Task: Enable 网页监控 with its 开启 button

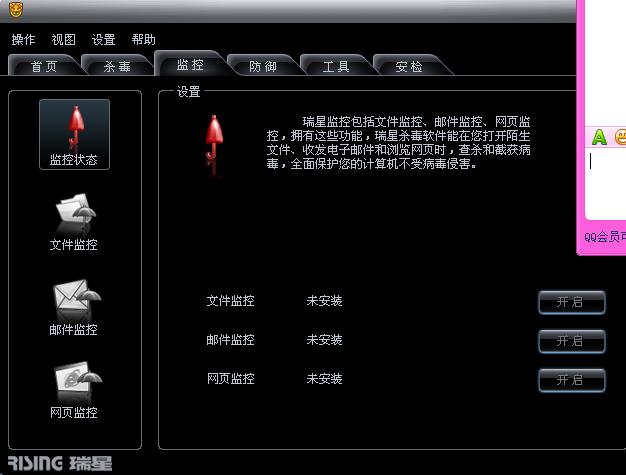Action: [572, 380]
